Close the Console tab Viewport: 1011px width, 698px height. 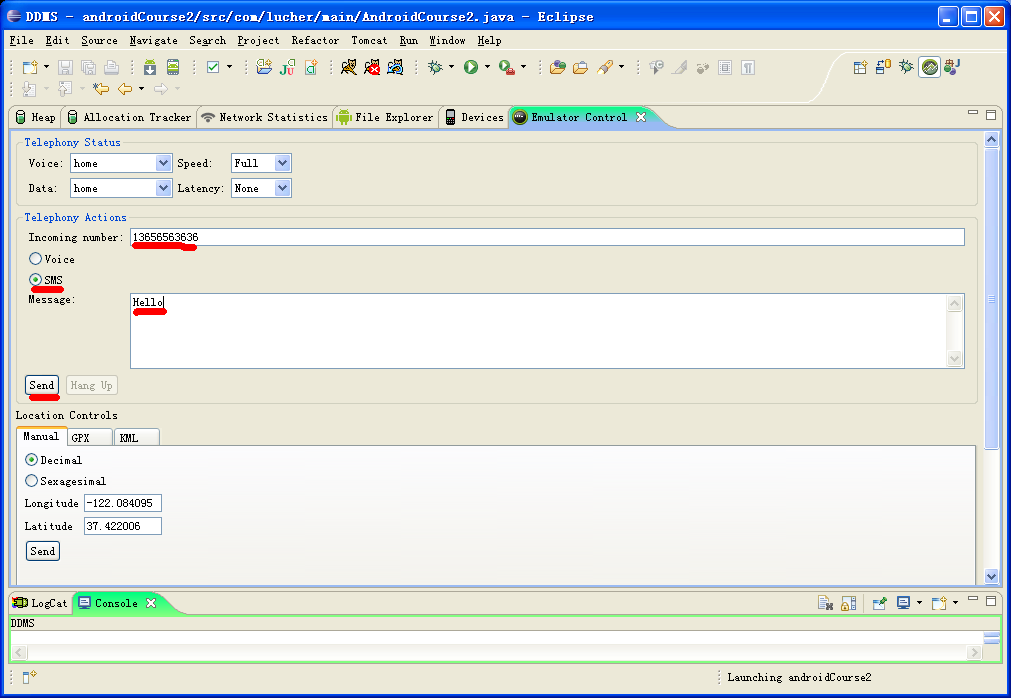point(151,603)
